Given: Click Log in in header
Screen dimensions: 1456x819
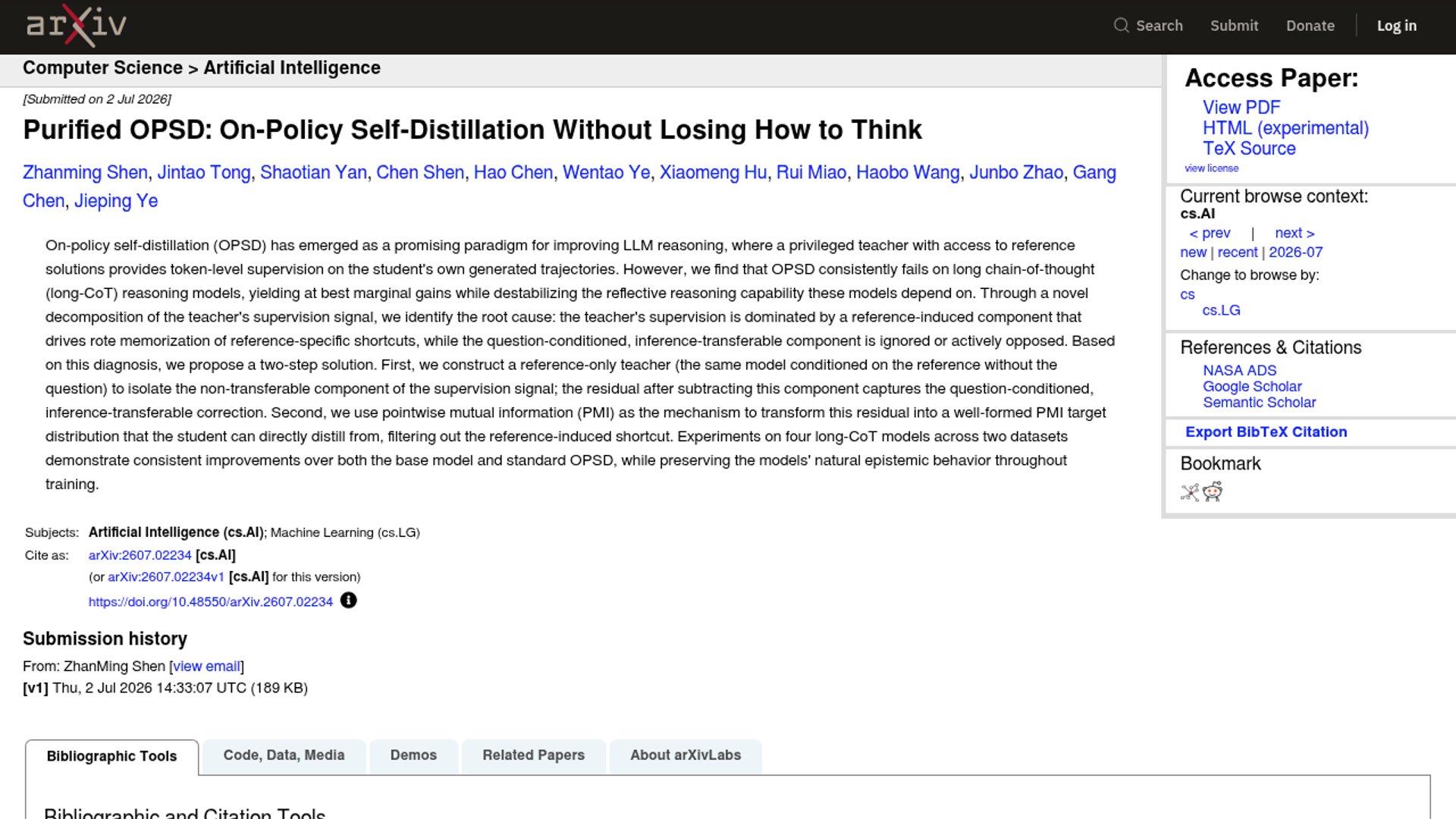Looking at the screenshot, I should pos(1396,26).
